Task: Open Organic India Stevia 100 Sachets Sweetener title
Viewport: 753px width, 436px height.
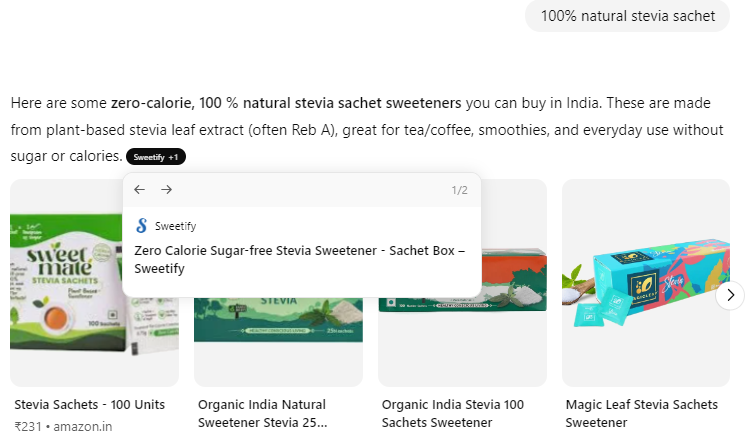Action: 453,414
